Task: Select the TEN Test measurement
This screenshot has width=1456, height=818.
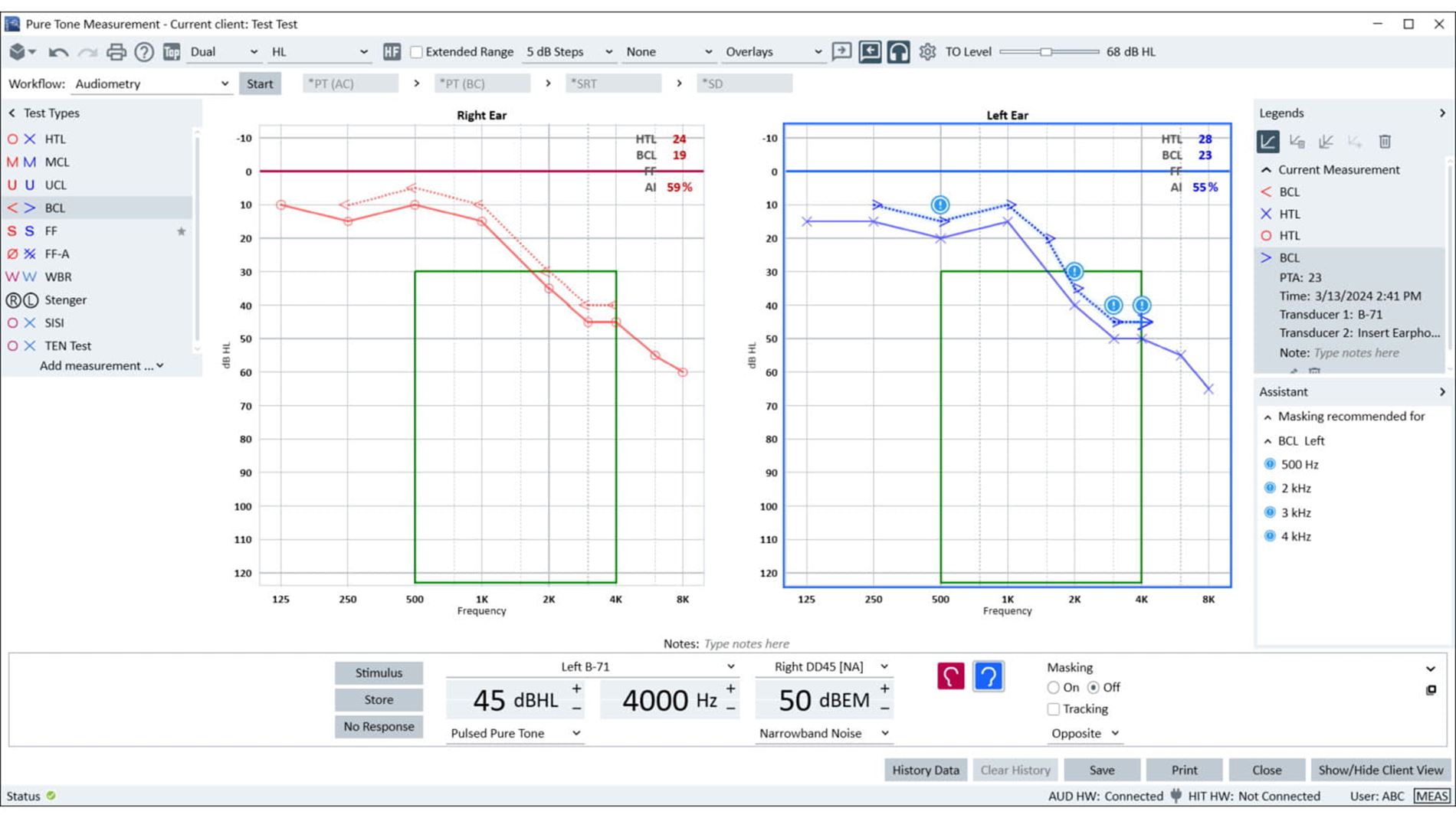Action: pyautogui.click(x=68, y=345)
